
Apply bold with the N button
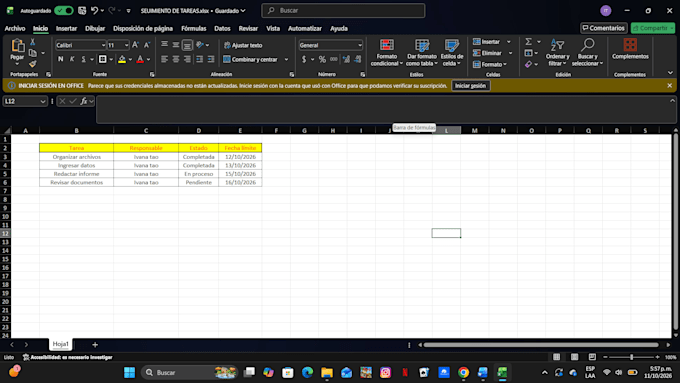click(60, 59)
